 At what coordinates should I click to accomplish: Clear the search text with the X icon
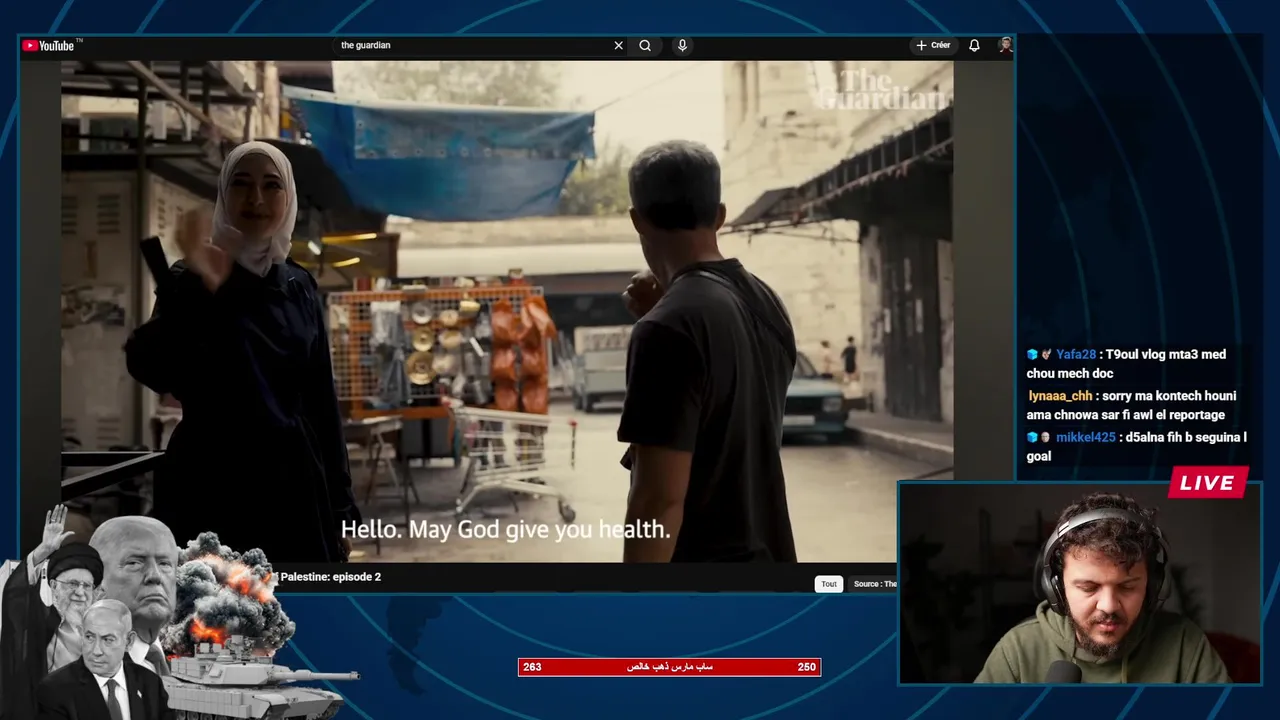[618, 45]
